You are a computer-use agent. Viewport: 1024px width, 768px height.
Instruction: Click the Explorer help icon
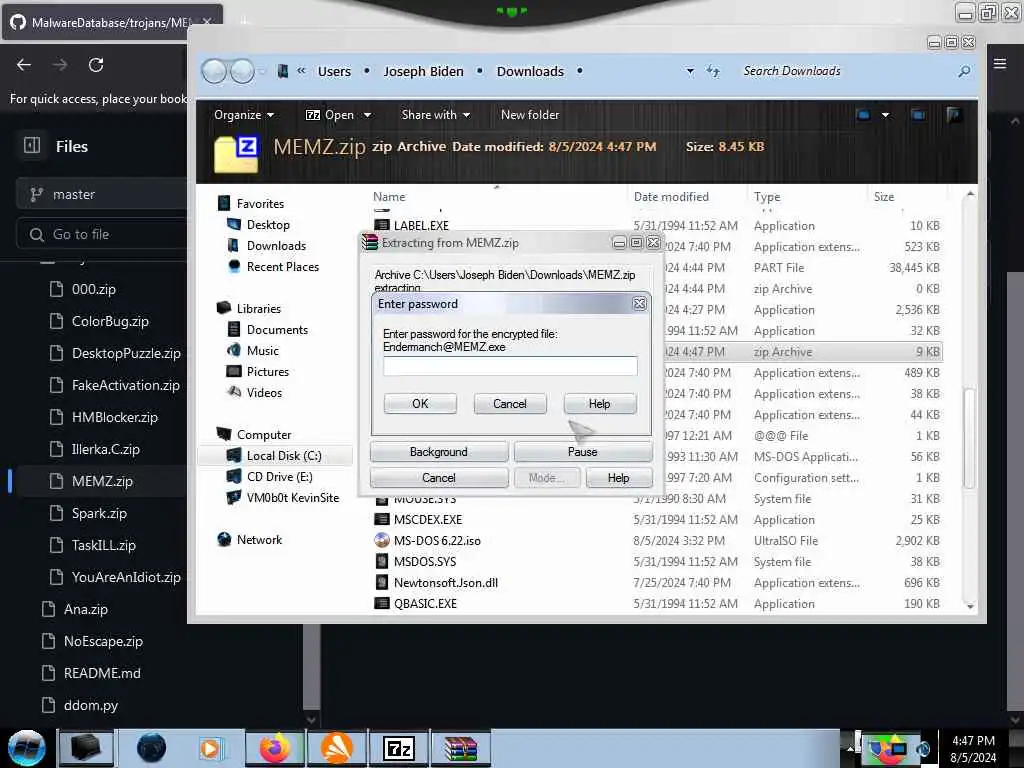tap(954, 115)
